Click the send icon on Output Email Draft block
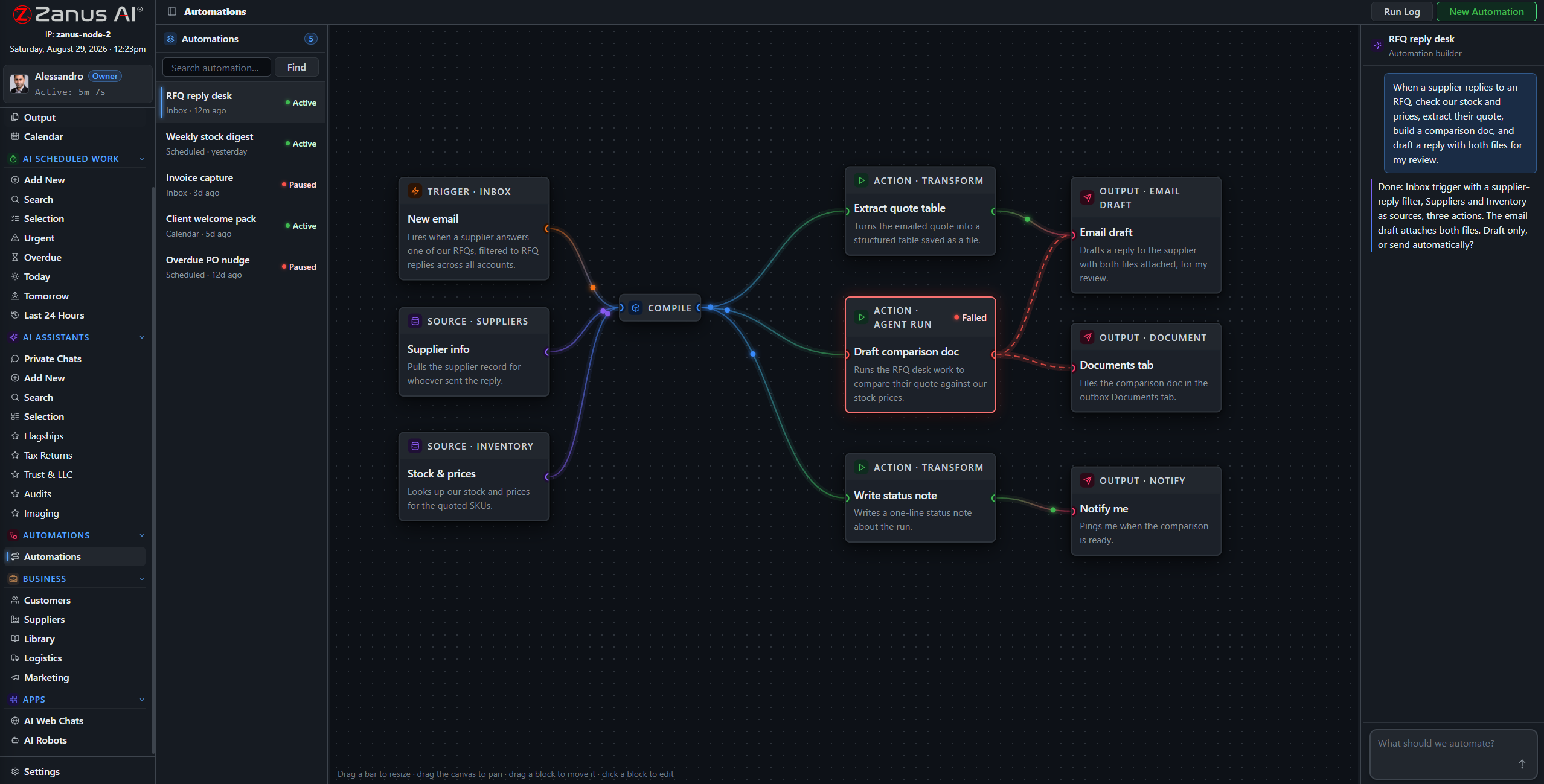This screenshot has height=784, width=1544. (1087, 197)
